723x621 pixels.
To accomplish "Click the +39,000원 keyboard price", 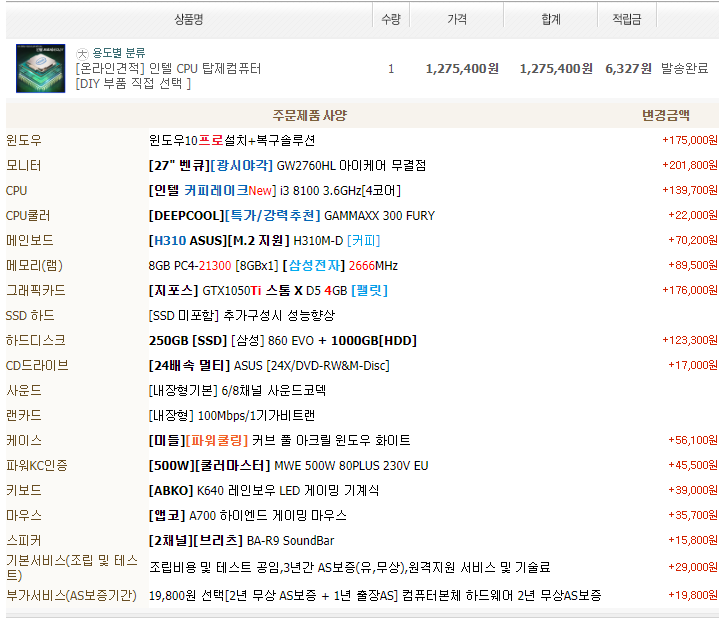I will [693, 490].
